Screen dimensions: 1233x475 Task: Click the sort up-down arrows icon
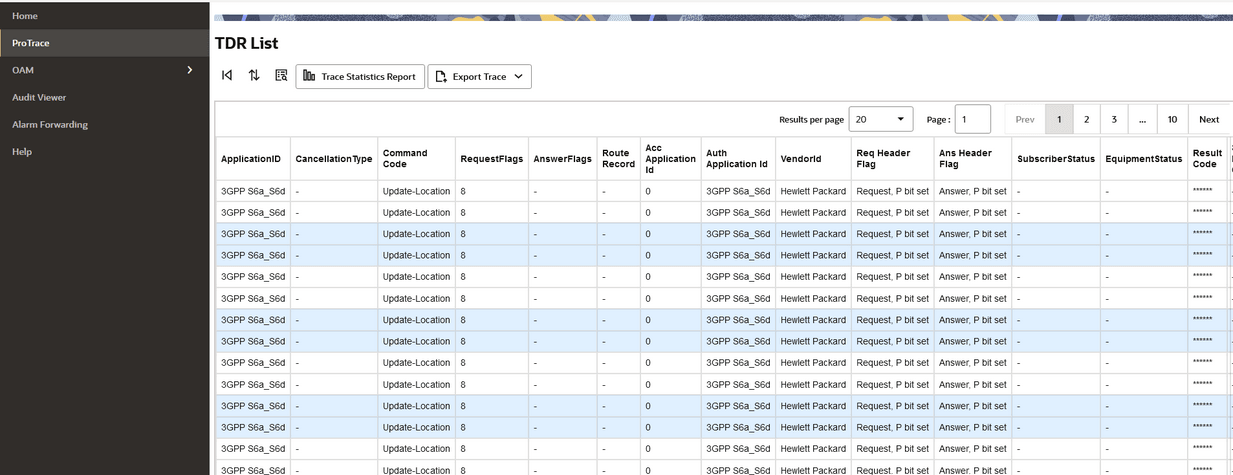pyautogui.click(x=254, y=76)
